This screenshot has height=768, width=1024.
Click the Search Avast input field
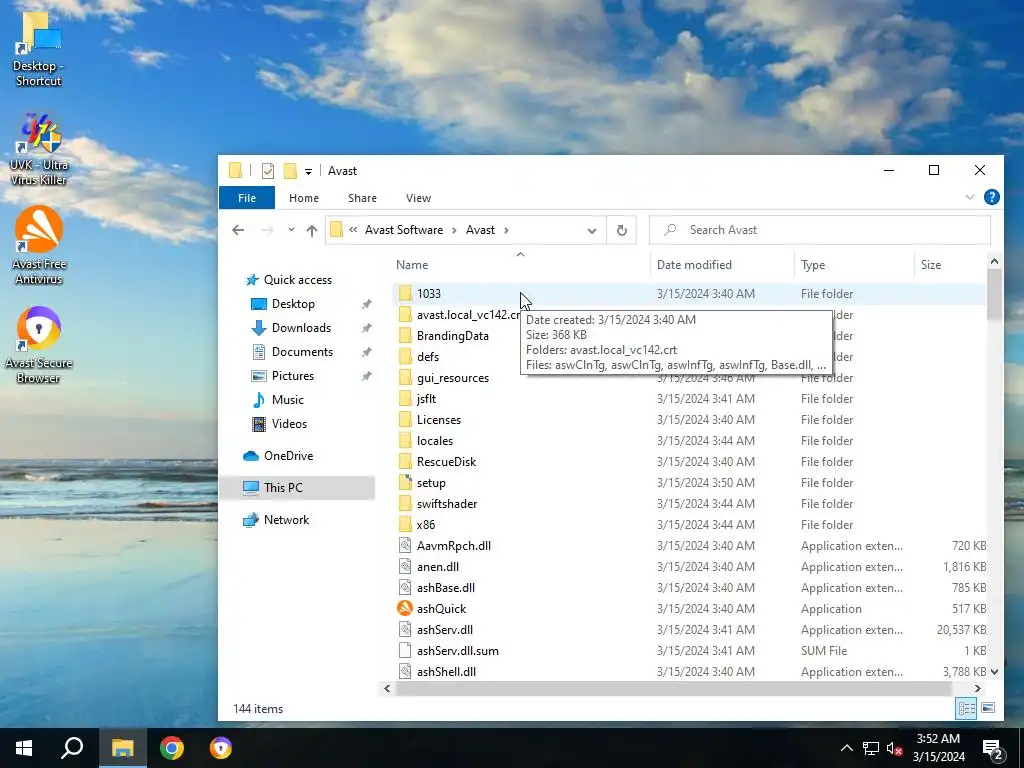click(820, 230)
